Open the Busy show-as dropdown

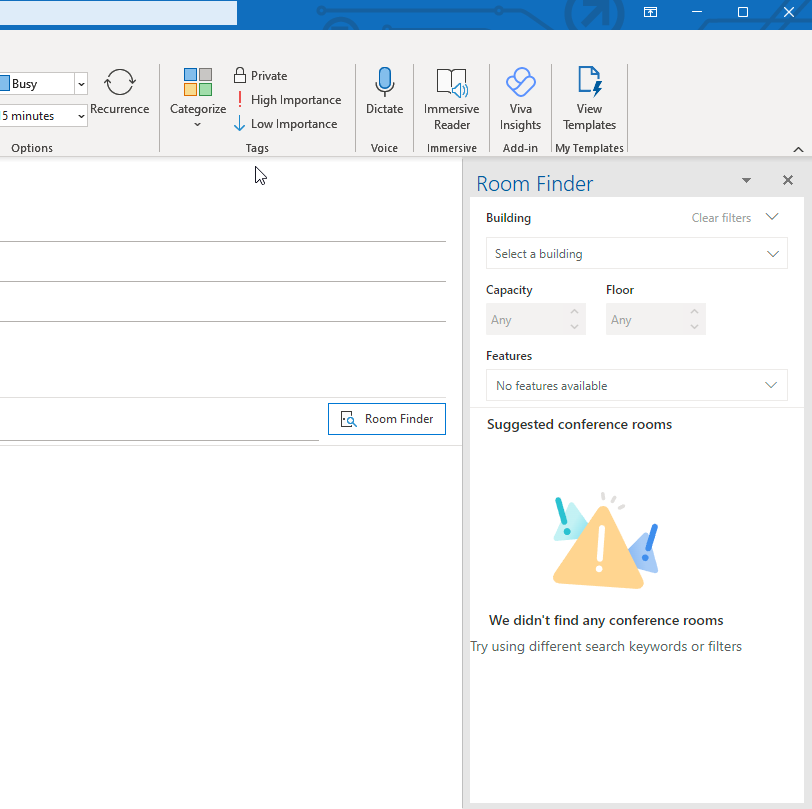coord(81,84)
